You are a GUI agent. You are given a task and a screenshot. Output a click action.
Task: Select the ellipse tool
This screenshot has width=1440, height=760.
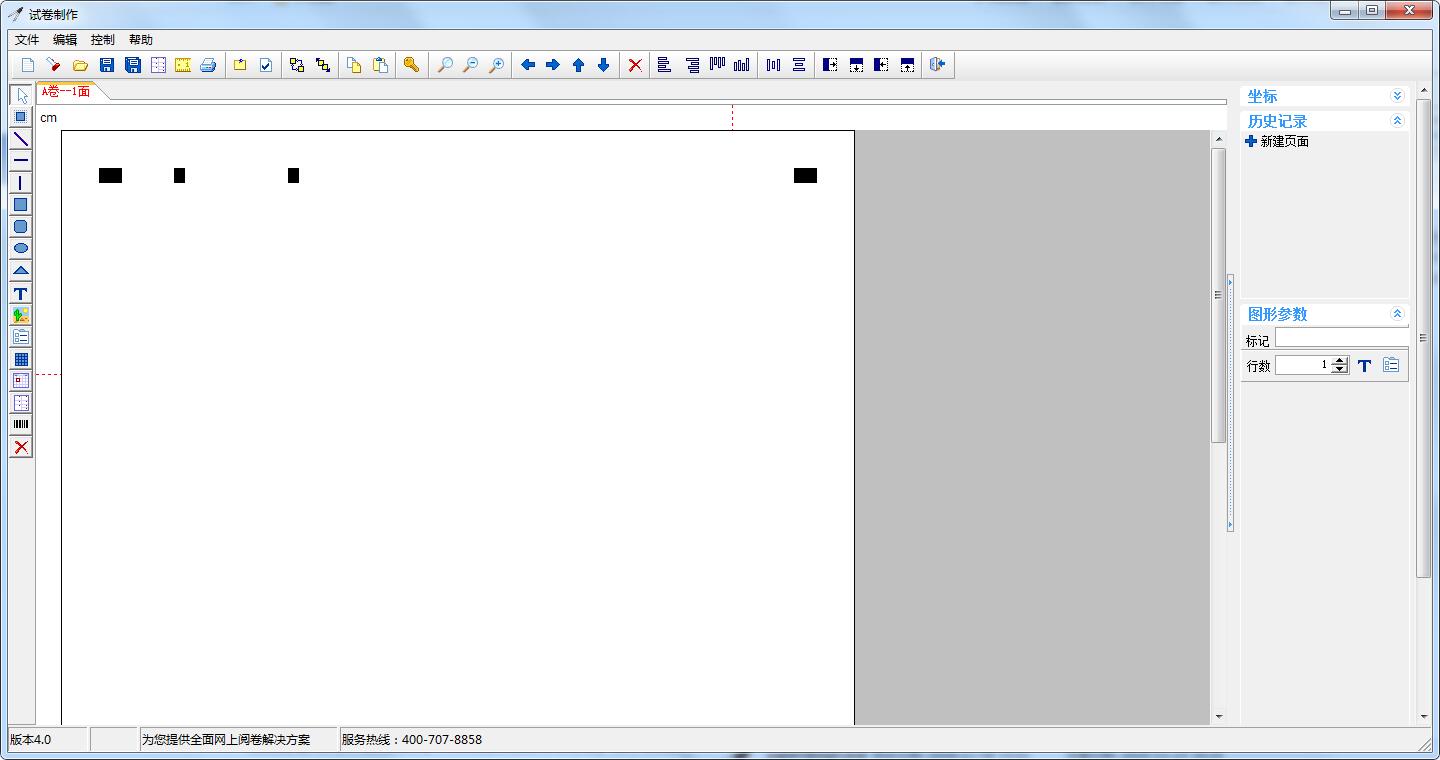[x=21, y=249]
